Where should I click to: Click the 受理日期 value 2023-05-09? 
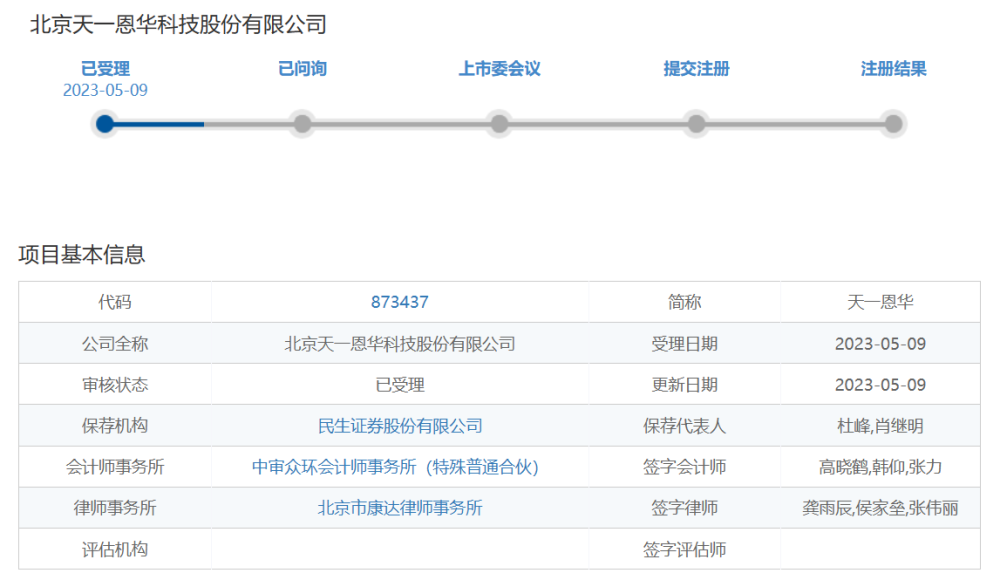[x=880, y=344]
